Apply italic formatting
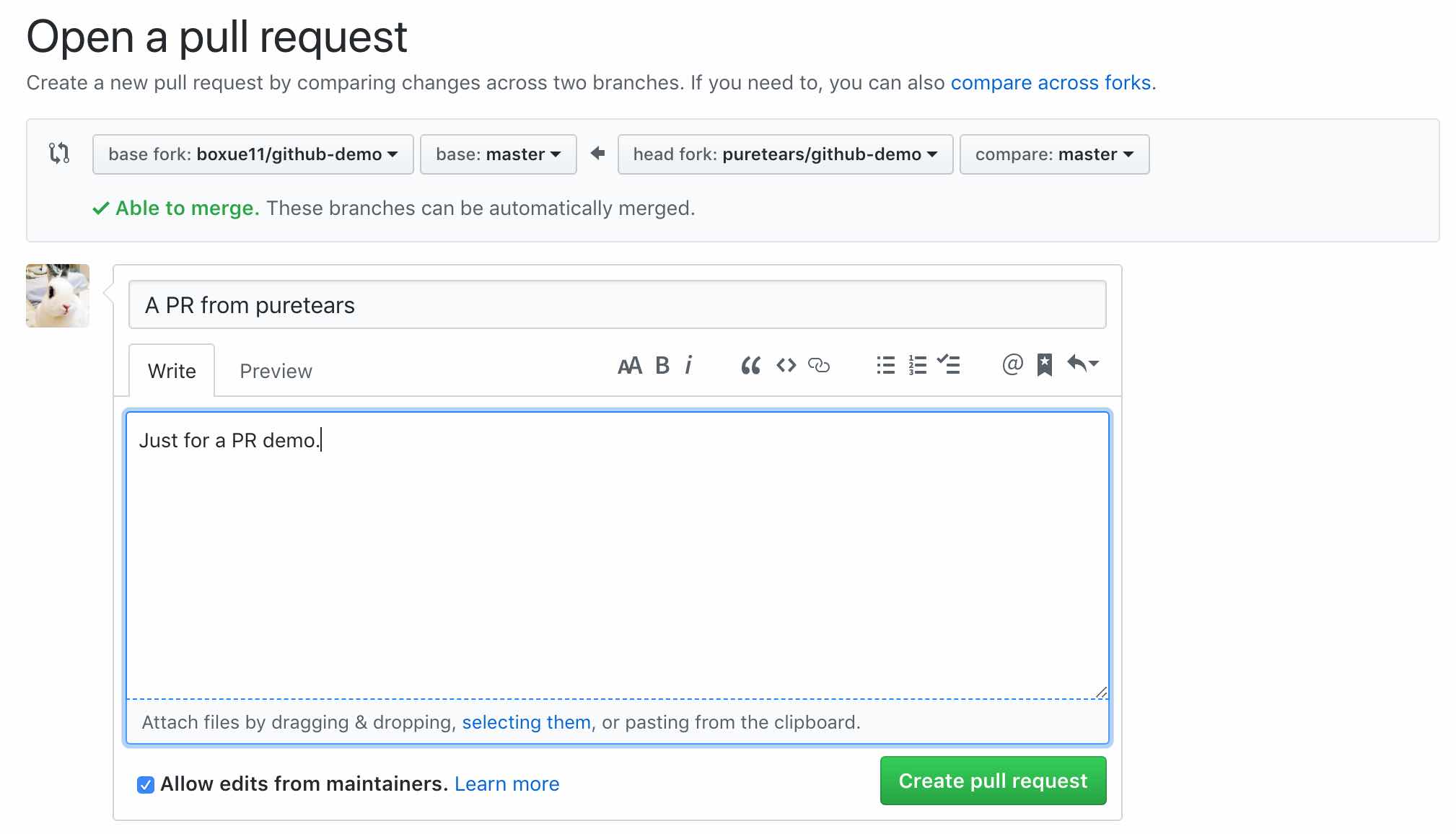This screenshot has width=1456, height=834. tap(689, 366)
